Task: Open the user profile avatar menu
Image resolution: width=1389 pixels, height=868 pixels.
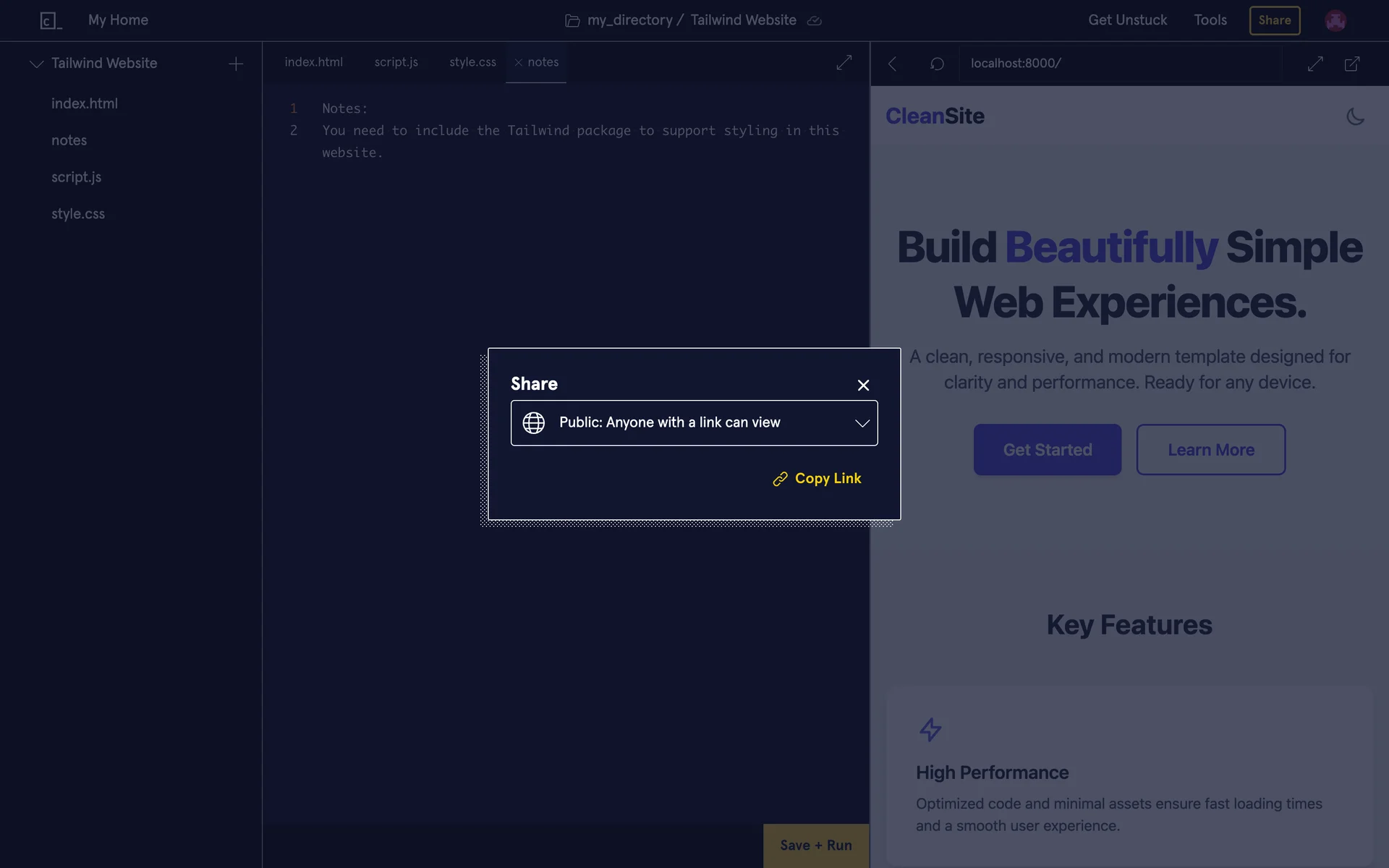Action: [1335, 20]
